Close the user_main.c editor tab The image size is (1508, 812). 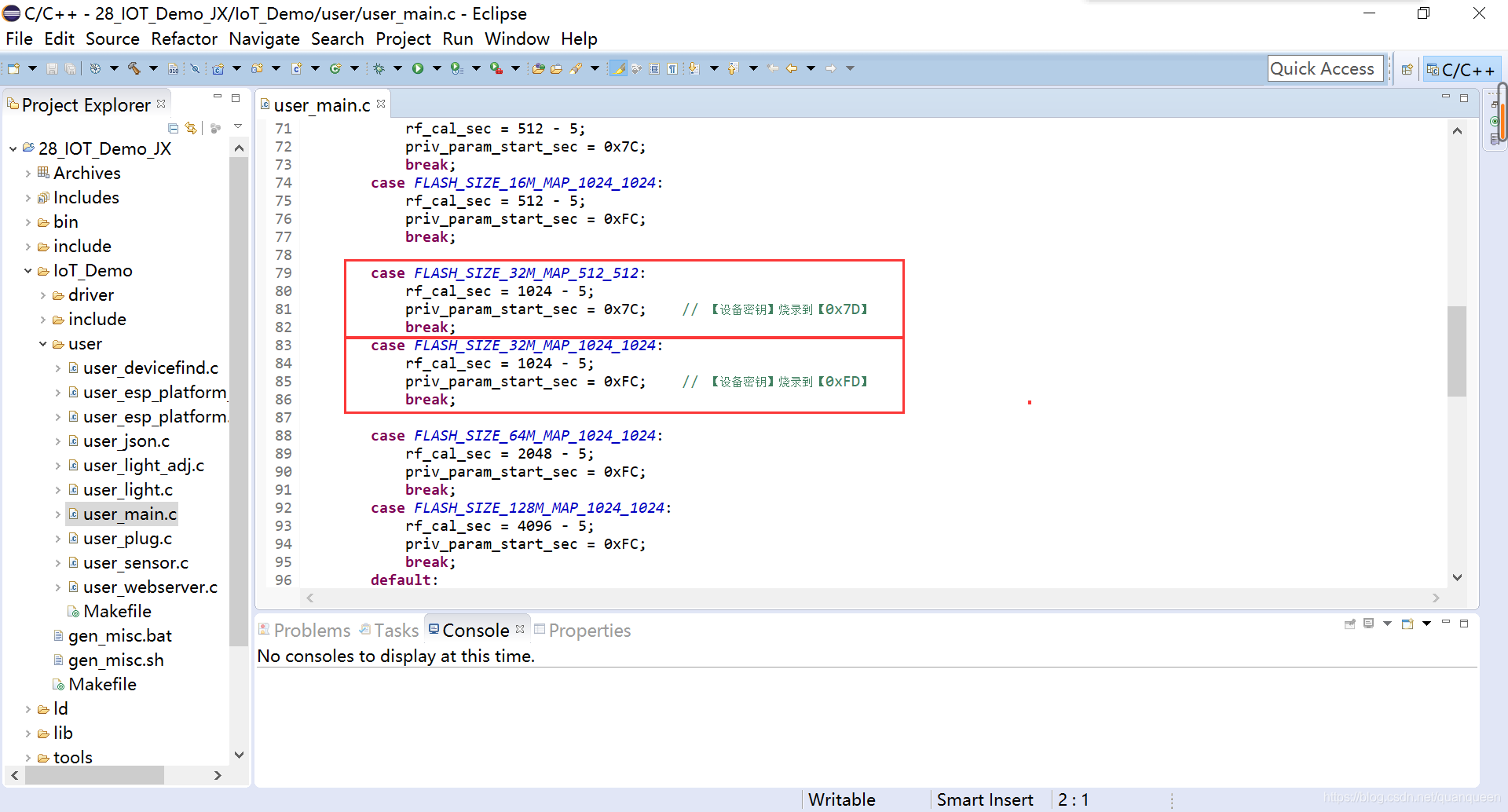click(381, 104)
